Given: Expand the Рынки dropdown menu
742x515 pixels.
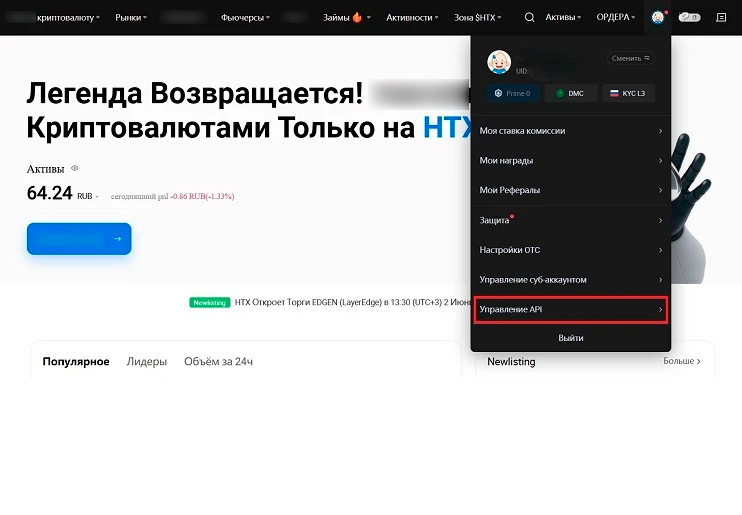Looking at the screenshot, I should (130, 18).
